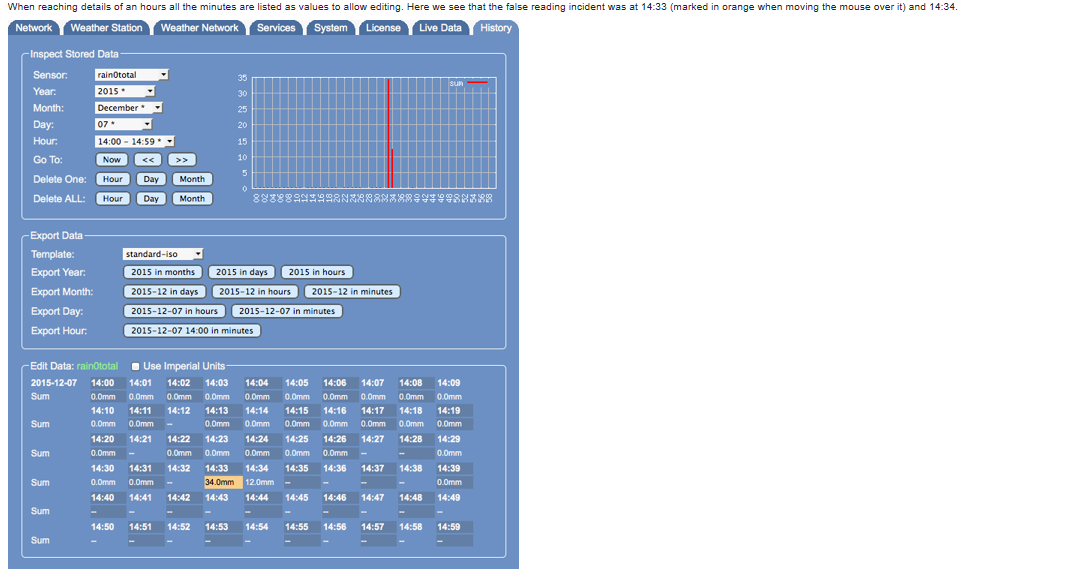Click the 14:50 time header

click(103, 527)
